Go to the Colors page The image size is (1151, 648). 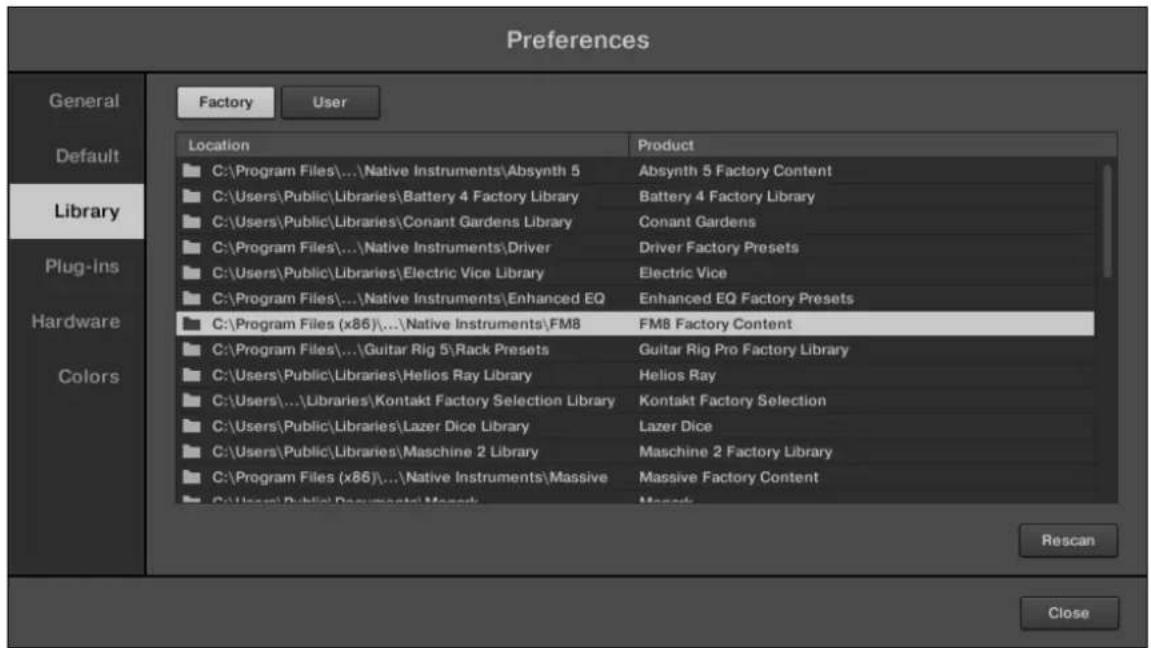88,376
